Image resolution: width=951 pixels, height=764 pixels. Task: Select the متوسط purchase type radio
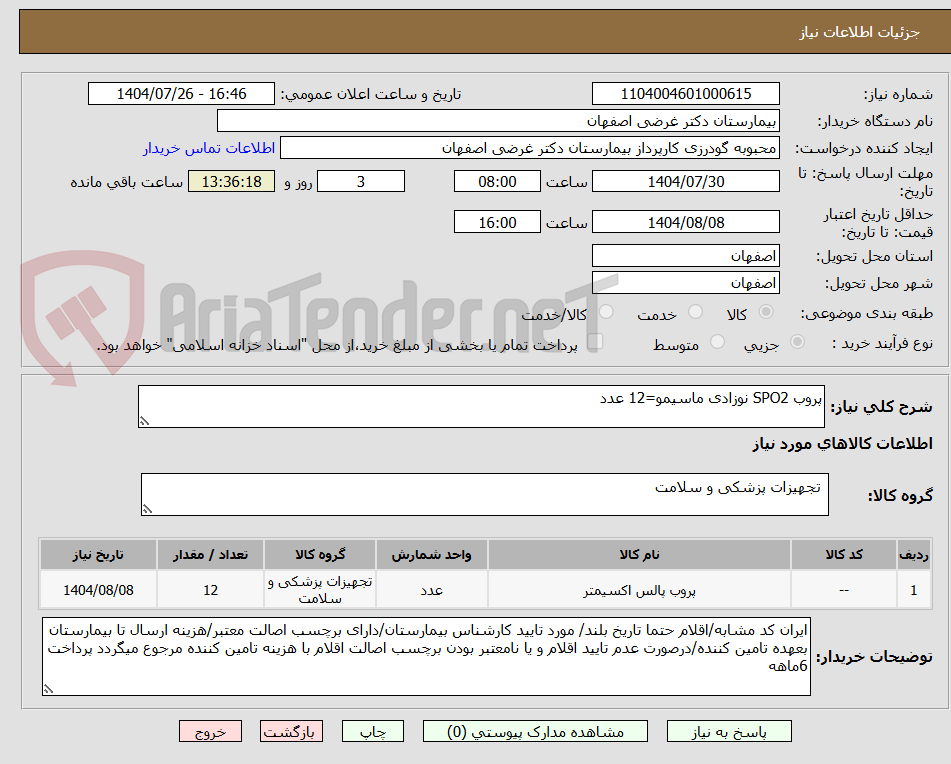[x=717, y=342]
